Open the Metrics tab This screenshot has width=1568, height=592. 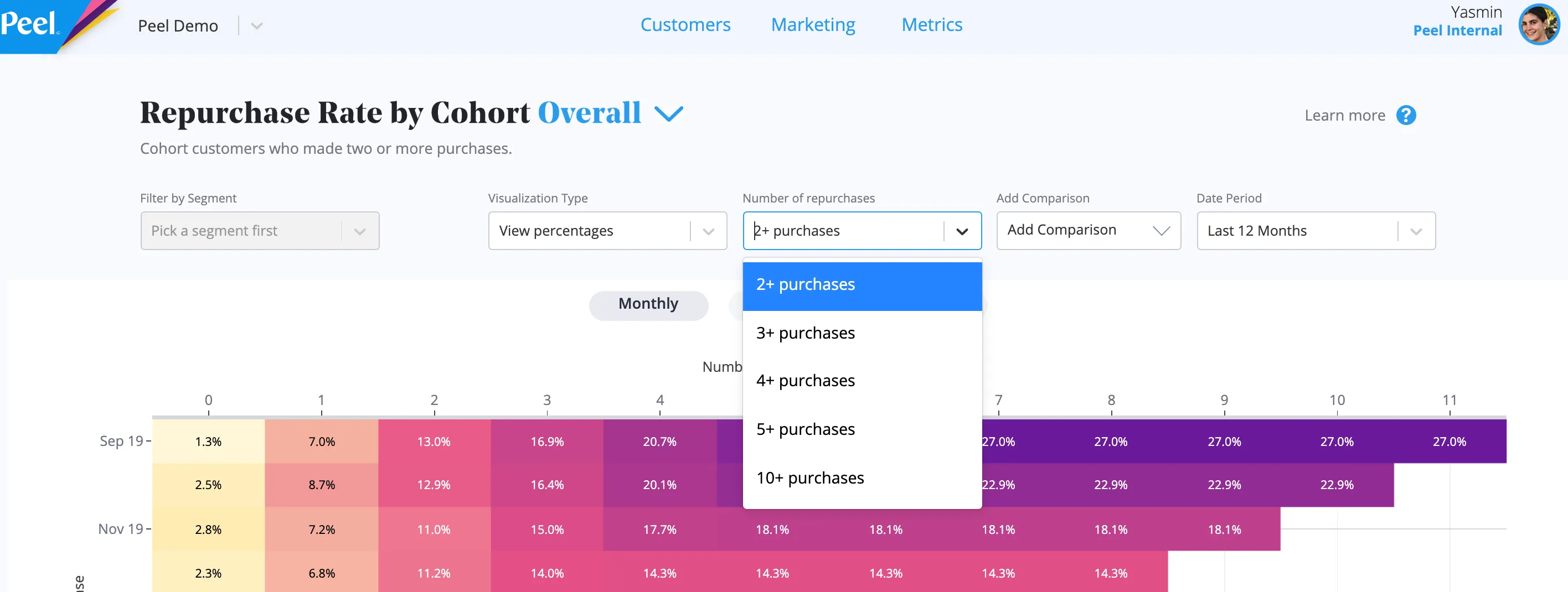coord(931,25)
